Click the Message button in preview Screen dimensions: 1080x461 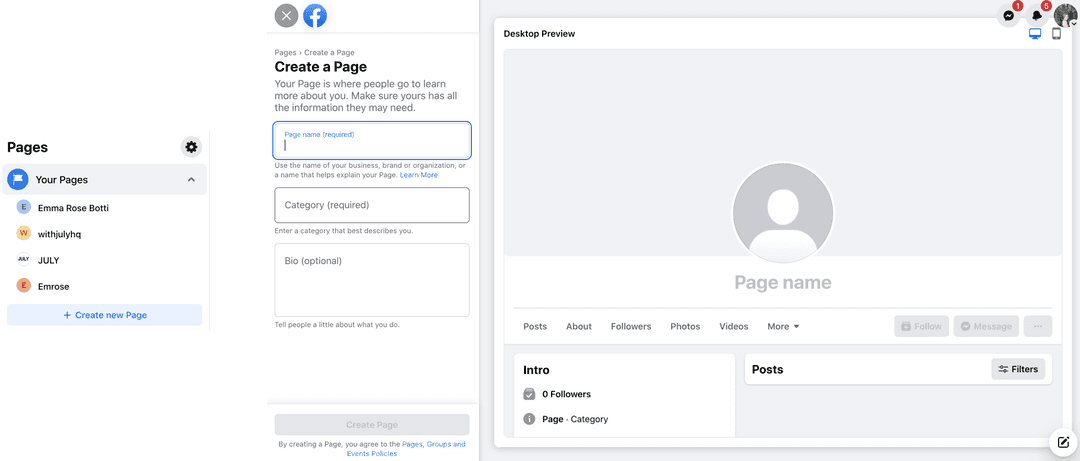pos(986,327)
